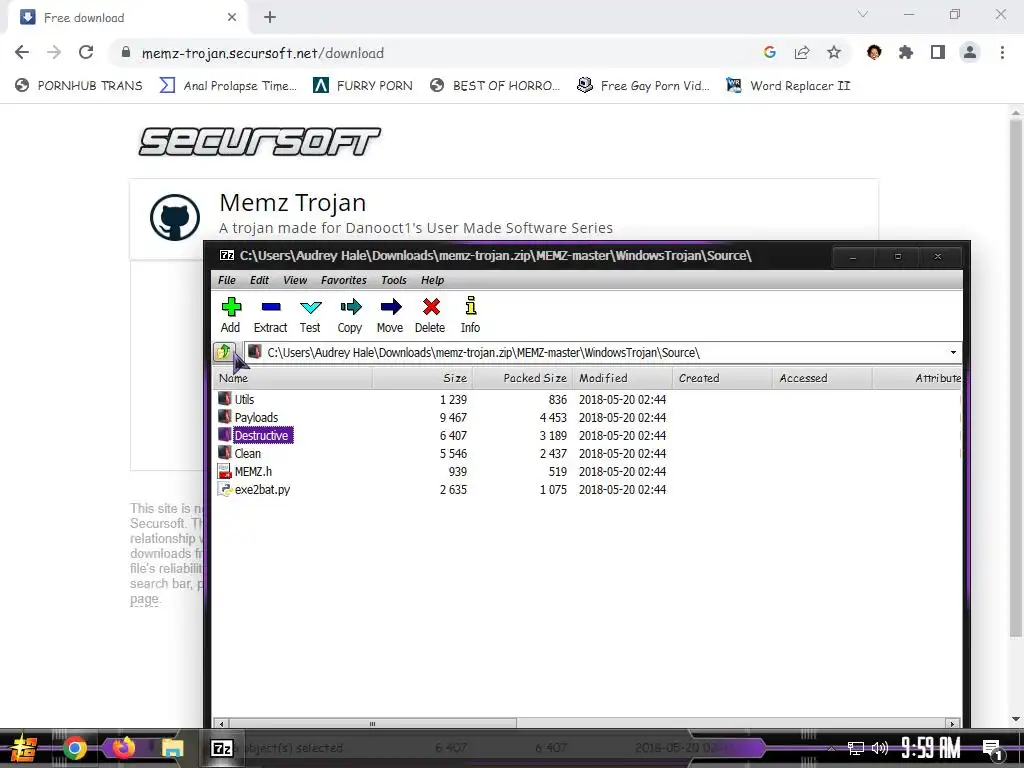
Task: Click the 7-Zip taskbar icon
Action: (x=222, y=748)
